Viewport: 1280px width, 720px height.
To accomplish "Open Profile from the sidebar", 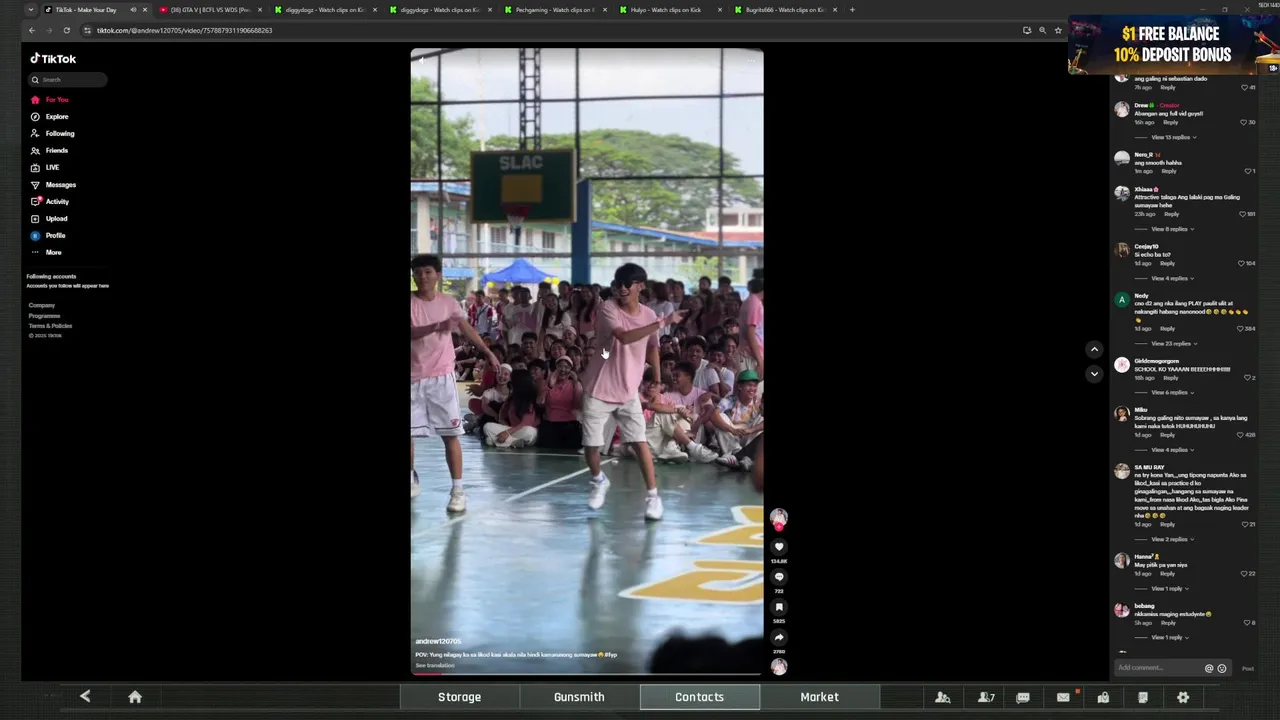I will pos(48,236).
